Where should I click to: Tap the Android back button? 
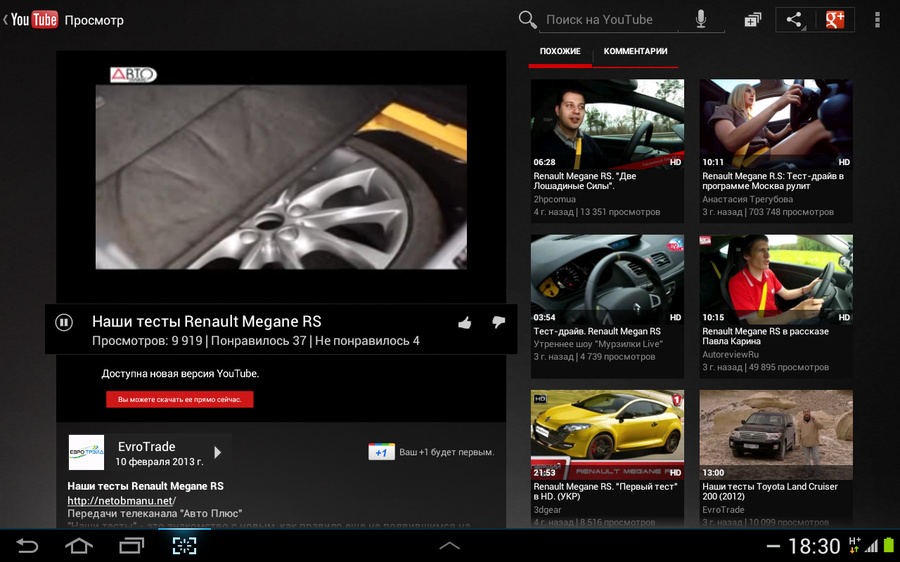click(27, 546)
